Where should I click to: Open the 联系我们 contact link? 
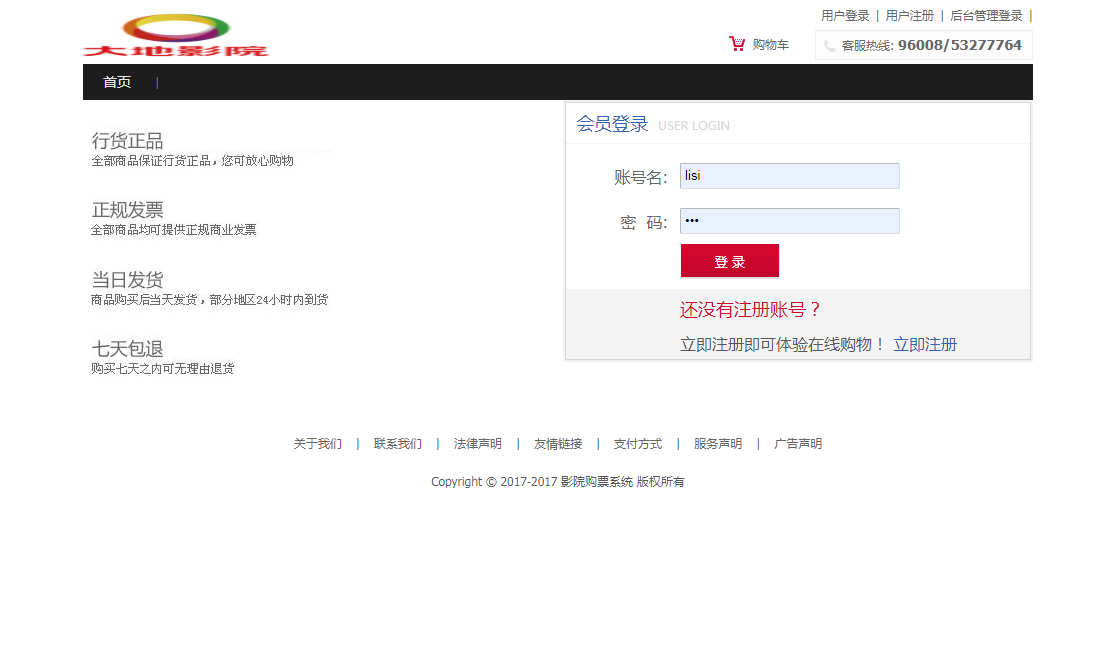397,443
